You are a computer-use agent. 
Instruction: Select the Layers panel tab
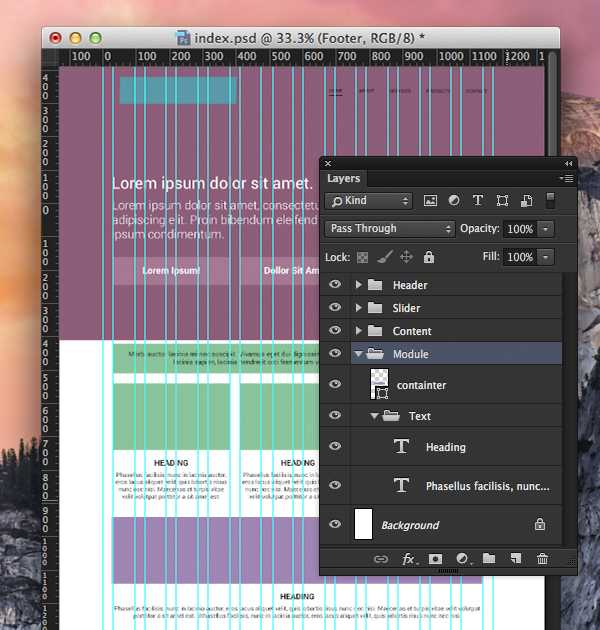tap(344, 178)
